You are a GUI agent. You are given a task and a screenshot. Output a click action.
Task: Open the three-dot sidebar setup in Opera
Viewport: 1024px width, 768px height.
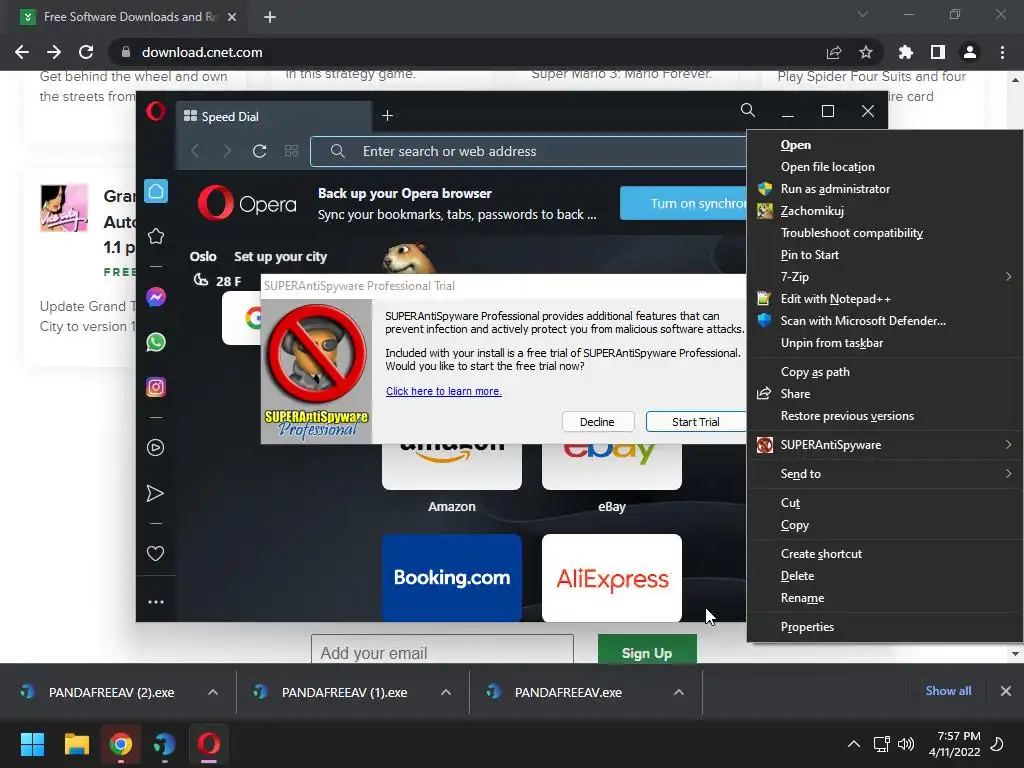point(155,602)
